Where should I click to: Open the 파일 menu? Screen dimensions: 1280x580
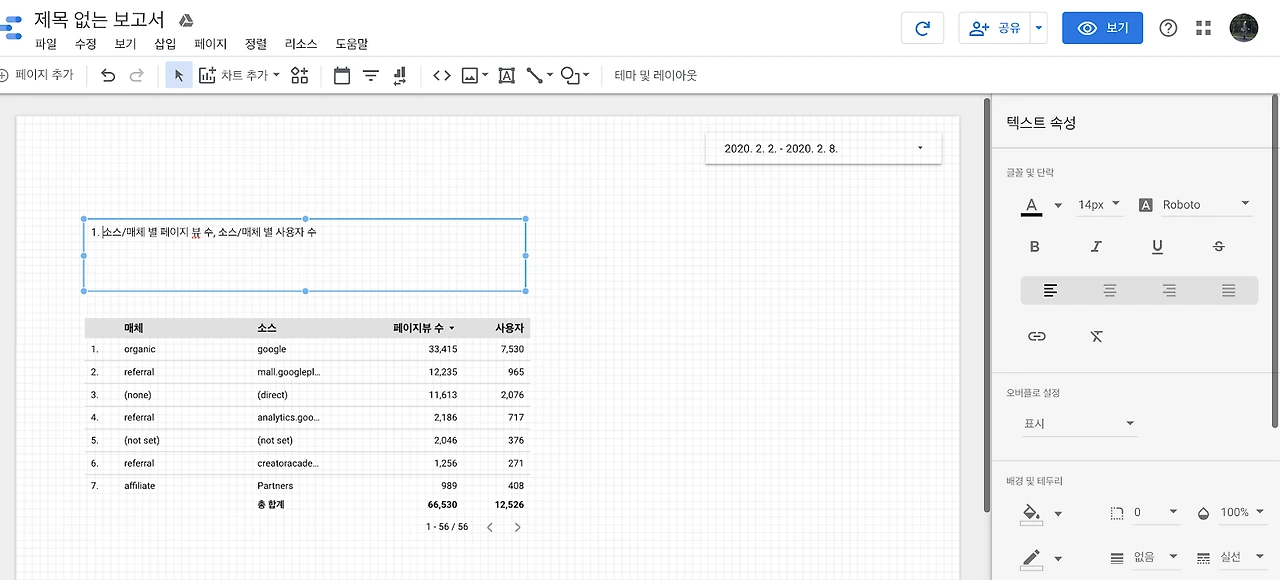click(x=46, y=44)
